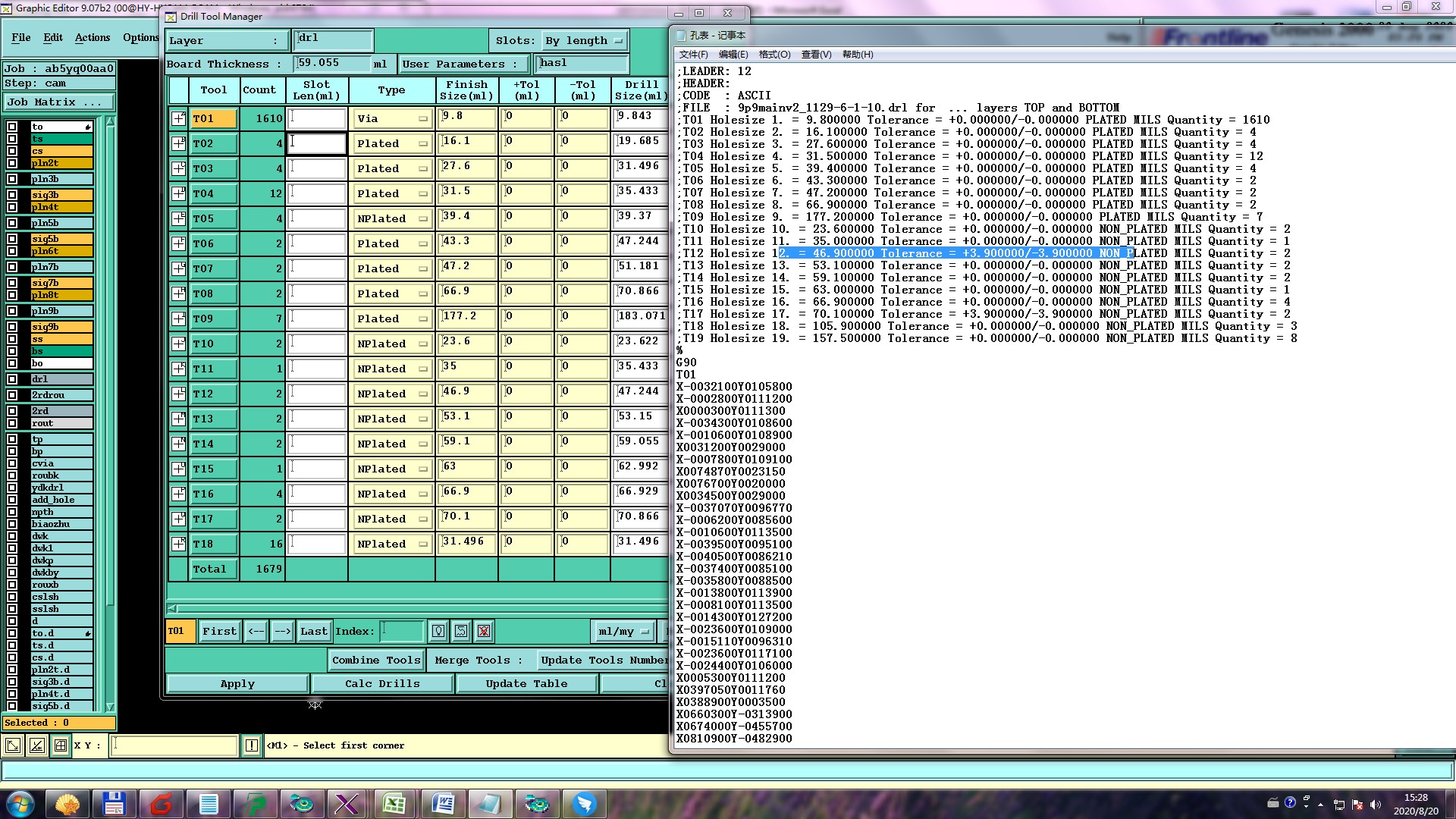Click the expand icon for tool T05
The width and height of the screenshot is (1456, 819).
click(178, 218)
